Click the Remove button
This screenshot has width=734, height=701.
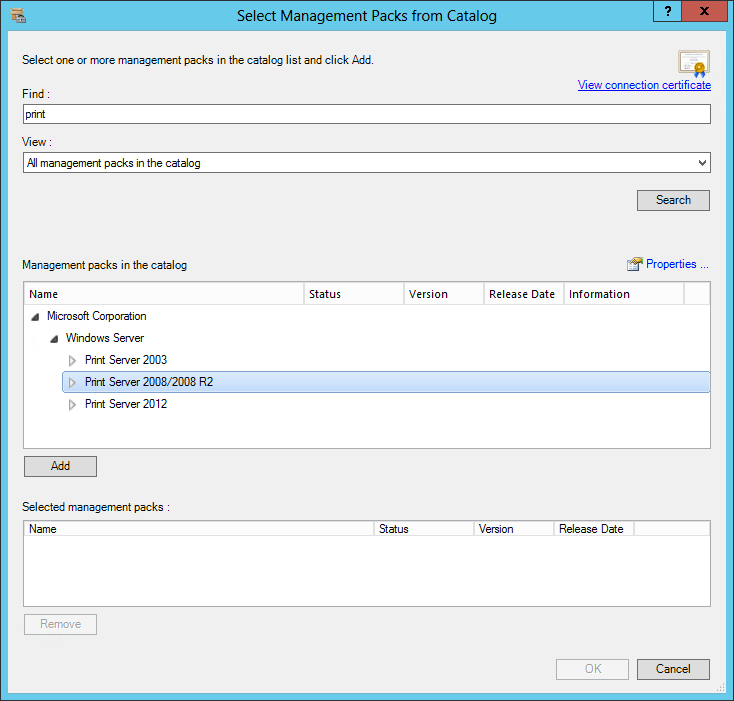pyautogui.click(x=60, y=624)
